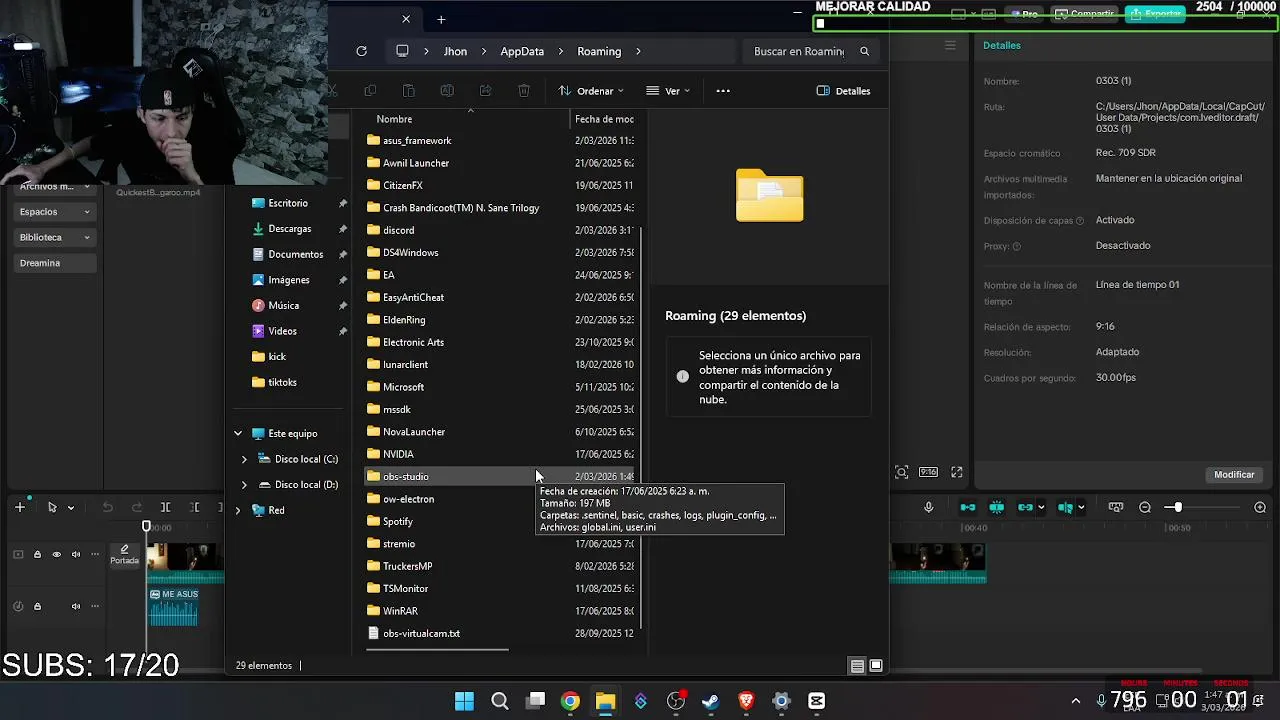The height and width of the screenshot is (720, 1280).
Task: Mute the main video track audio
Action: click(x=75, y=554)
